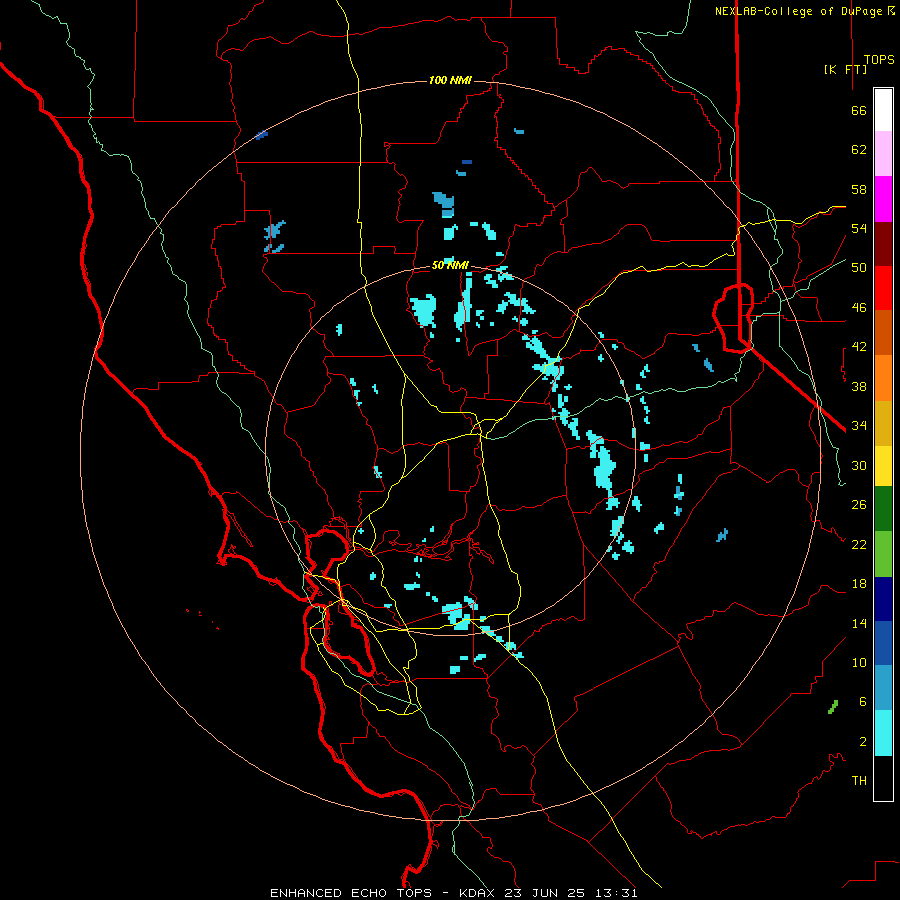Click the '26' legend value
This screenshot has width=900, height=900.
pyautogui.click(x=859, y=505)
